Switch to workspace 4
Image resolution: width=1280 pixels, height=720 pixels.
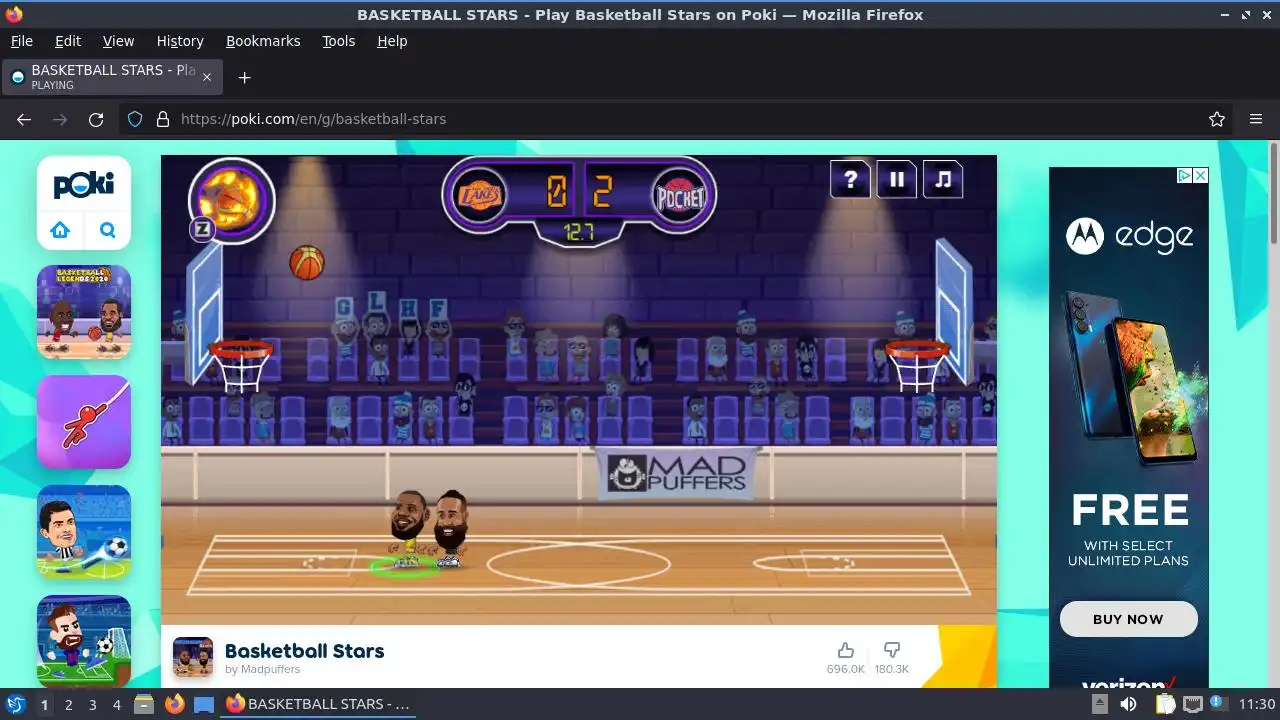(116, 705)
